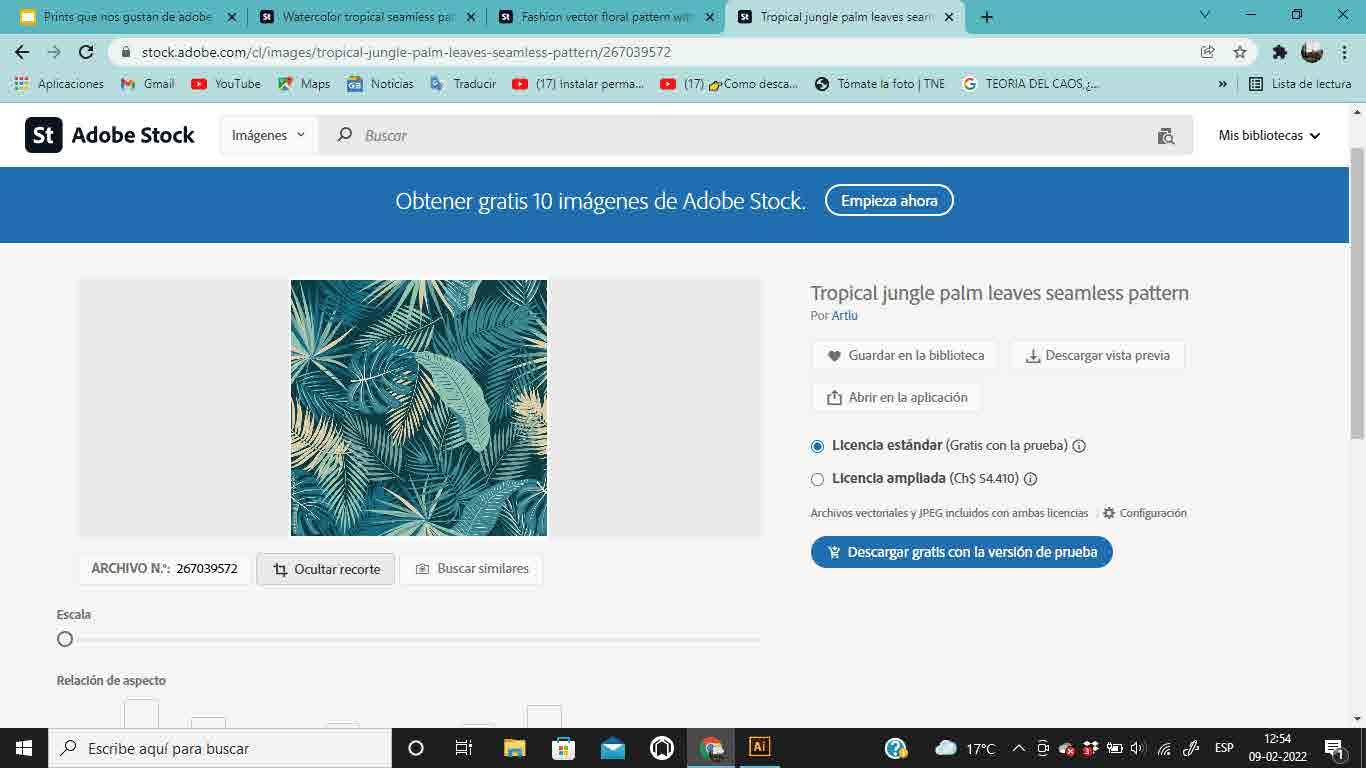Bookmark this page with the star icon
The image size is (1366, 768).
click(x=1240, y=52)
